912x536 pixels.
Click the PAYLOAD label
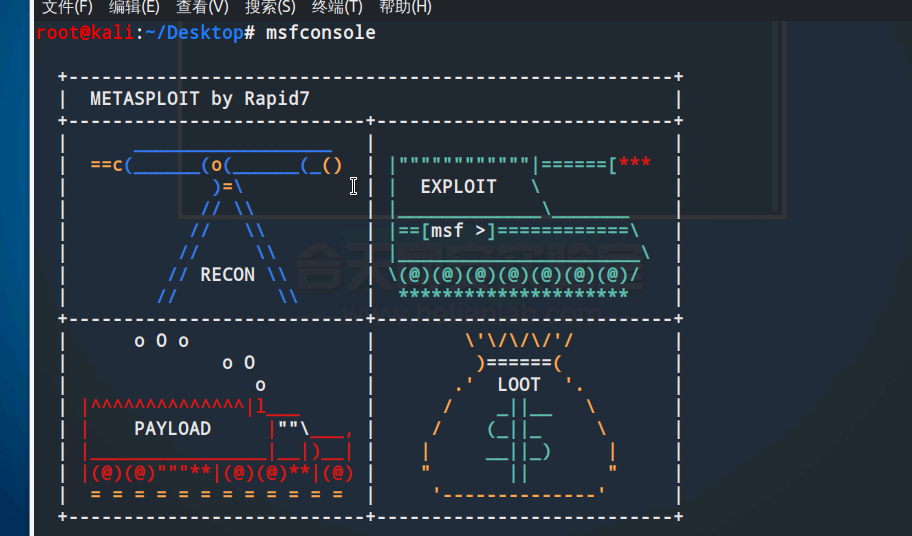[172, 428]
